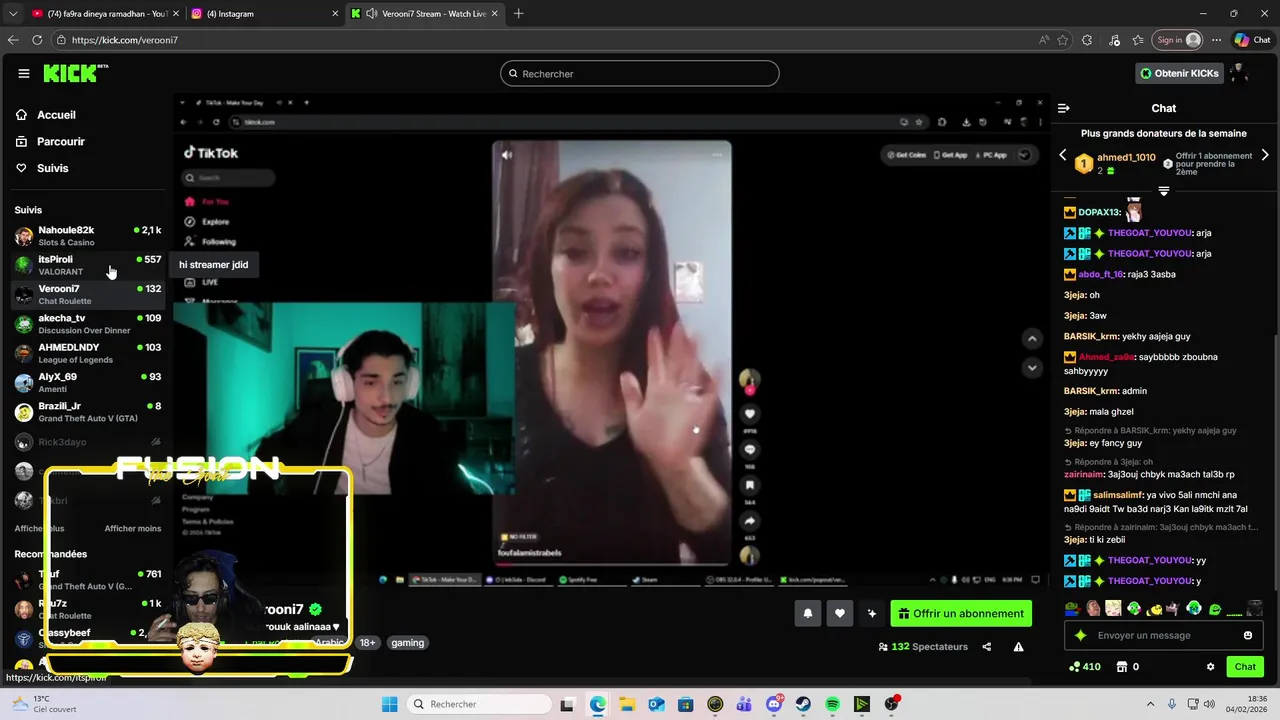Switch to YouTube fa9ra dineya ramadhan tab
1280x720 pixels.
click(103, 14)
